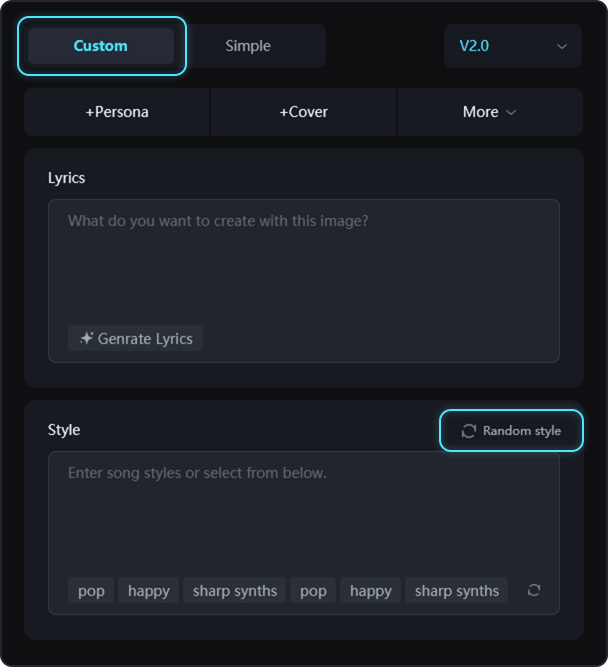Click the circular arrows icon beside Random style
Screen dimensions: 608x667
(468, 431)
